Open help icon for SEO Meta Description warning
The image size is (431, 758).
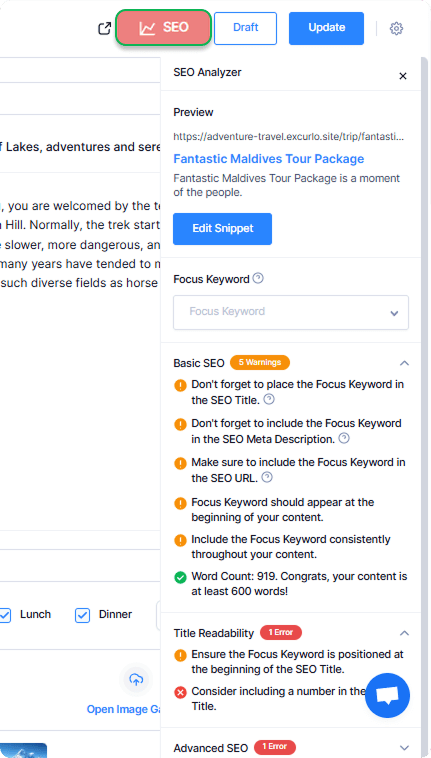pos(344,438)
